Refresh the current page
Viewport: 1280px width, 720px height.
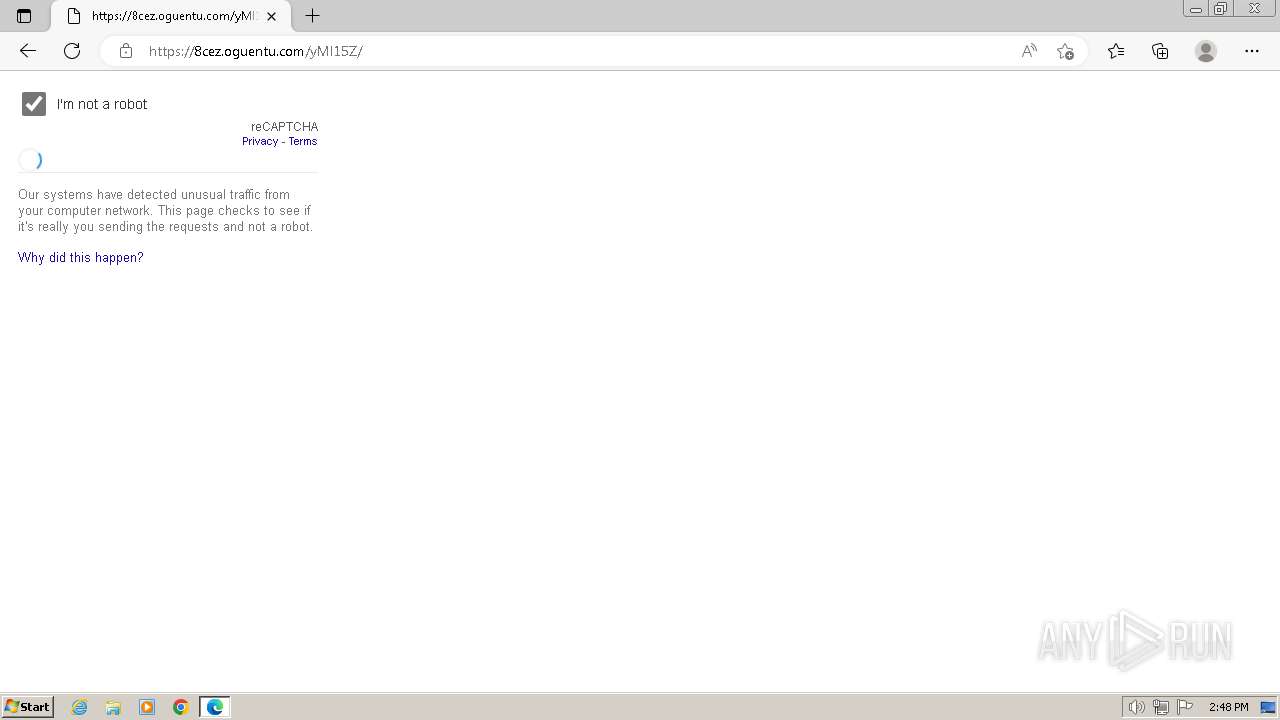pyautogui.click(x=72, y=51)
